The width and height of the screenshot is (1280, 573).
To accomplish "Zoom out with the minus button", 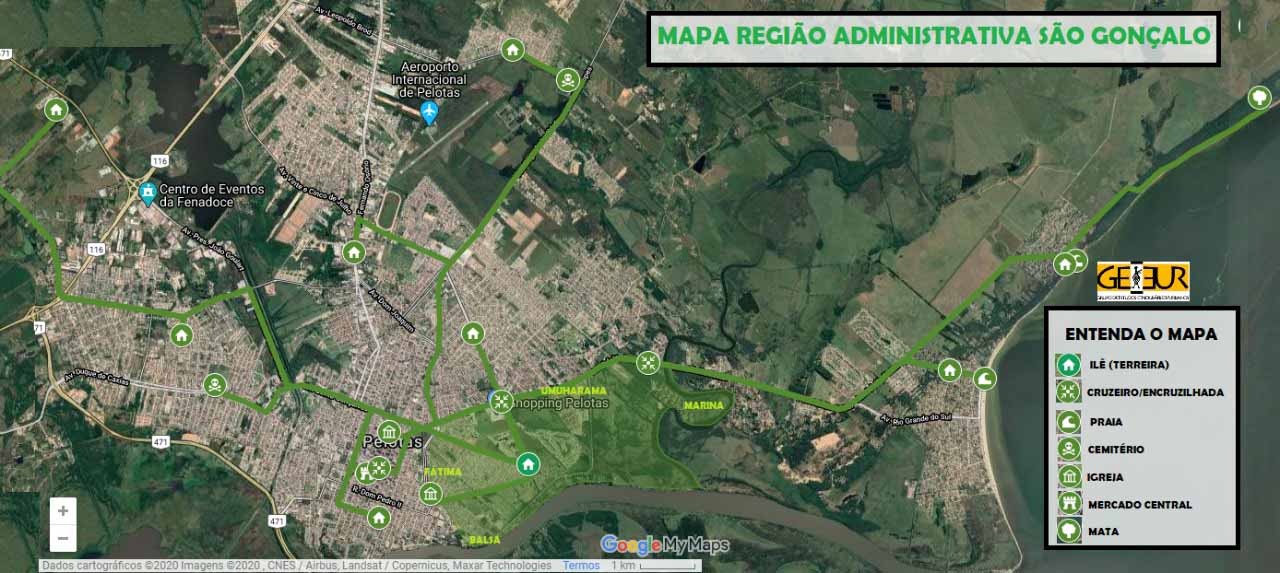I will pyautogui.click(x=63, y=538).
